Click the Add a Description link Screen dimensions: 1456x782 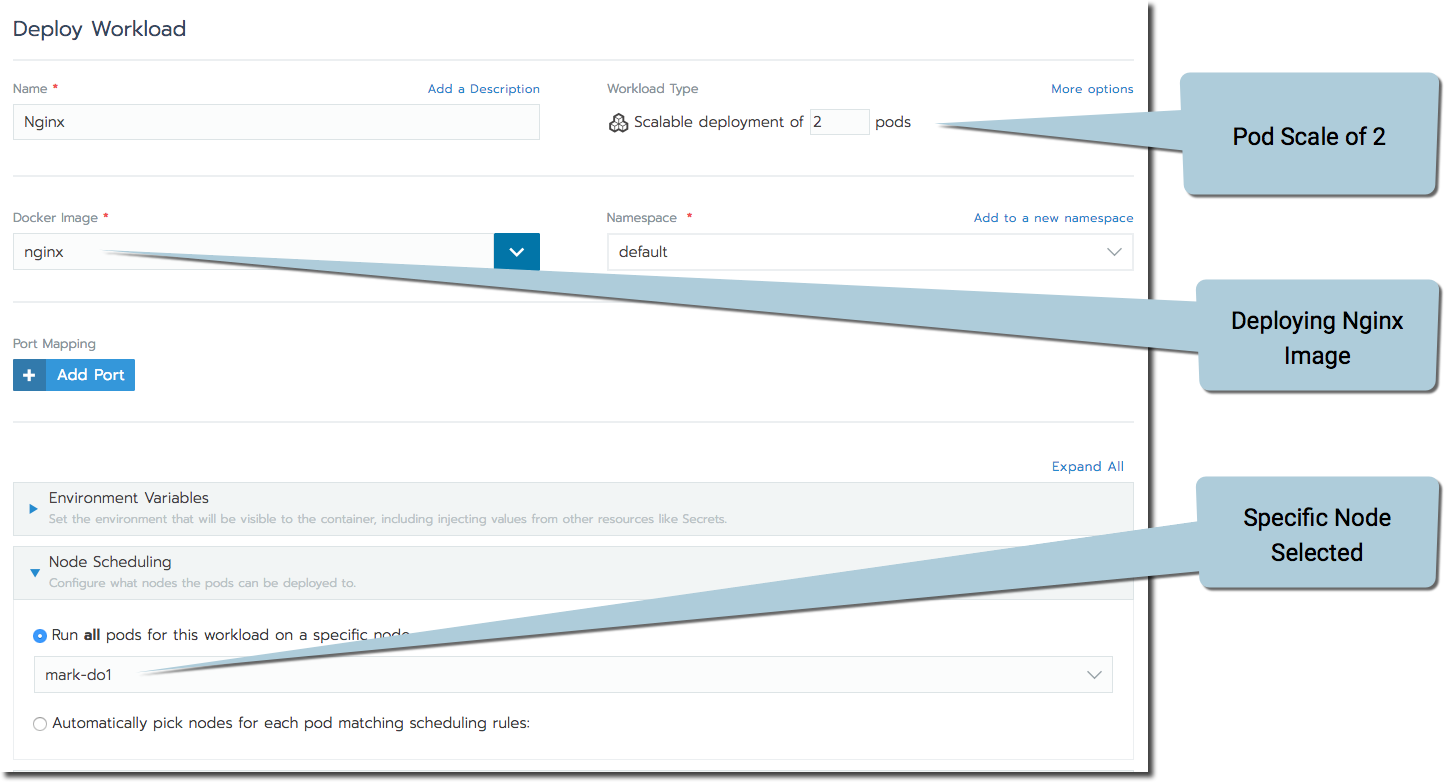coord(483,88)
